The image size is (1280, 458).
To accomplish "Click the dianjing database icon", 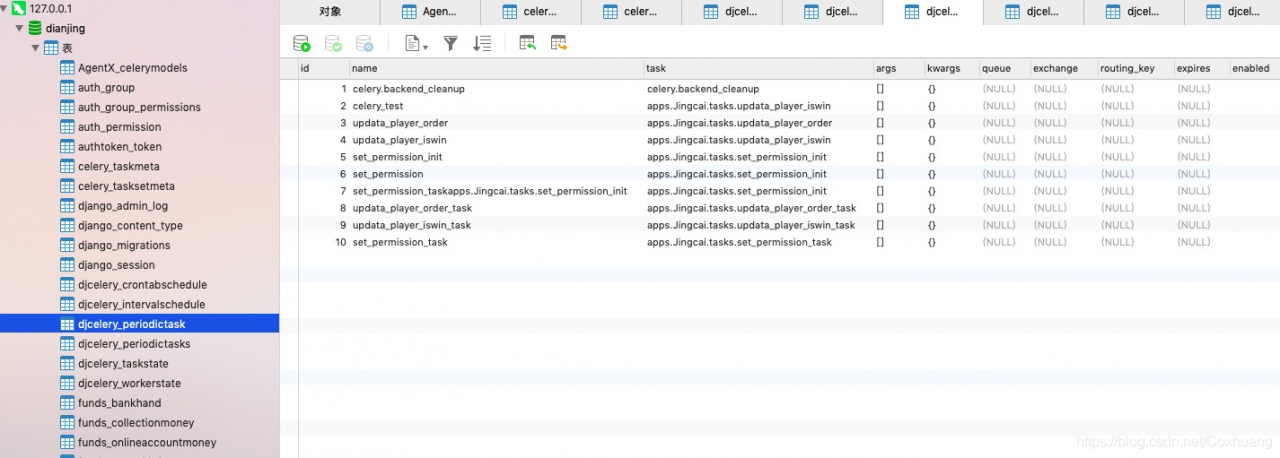I will coord(35,28).
